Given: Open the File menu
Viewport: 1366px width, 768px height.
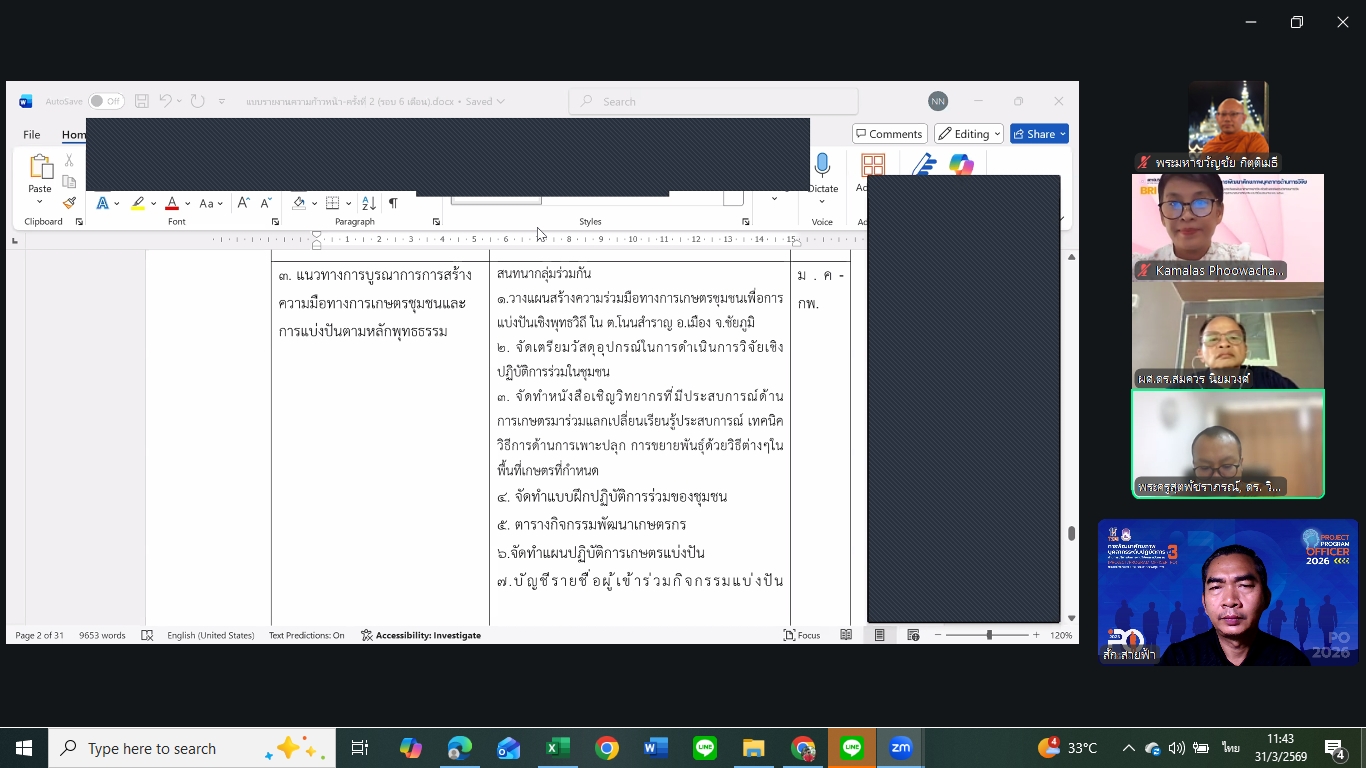Looking at the screenshot, I should (32, 134).
